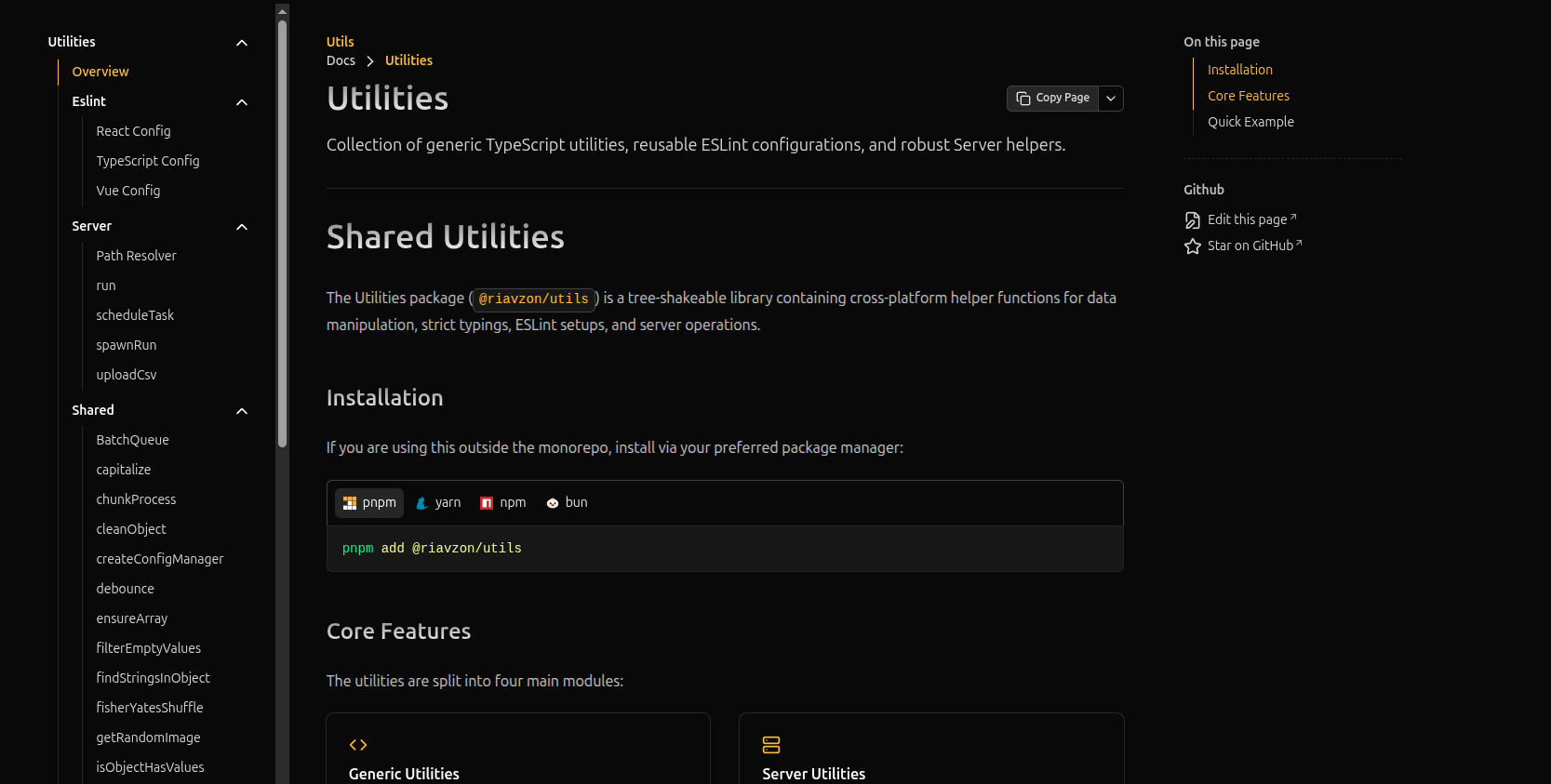The height and width of the screenshot is (784, 1551).
Task: Click the Server Utilities server icon
Action: pos(770,745)
